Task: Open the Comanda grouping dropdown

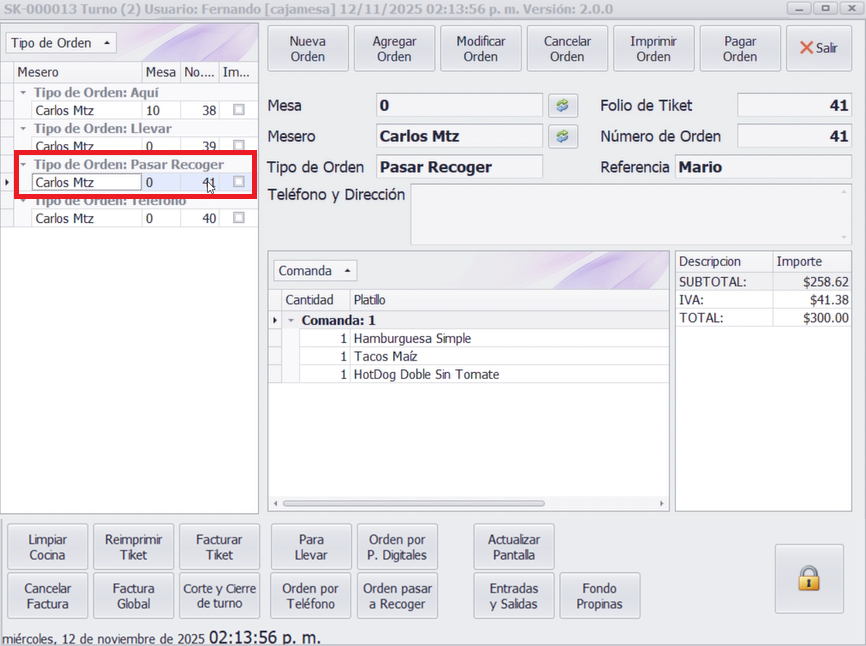Action: coord(315,270)
